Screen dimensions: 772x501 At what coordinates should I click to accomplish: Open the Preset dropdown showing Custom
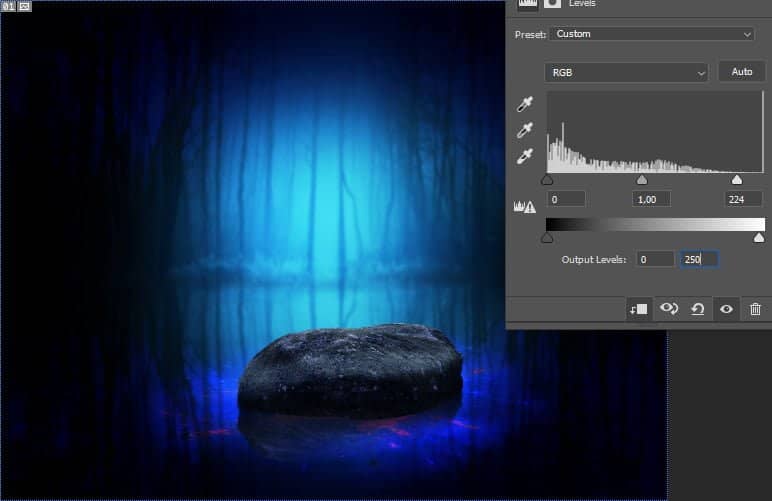651,34
